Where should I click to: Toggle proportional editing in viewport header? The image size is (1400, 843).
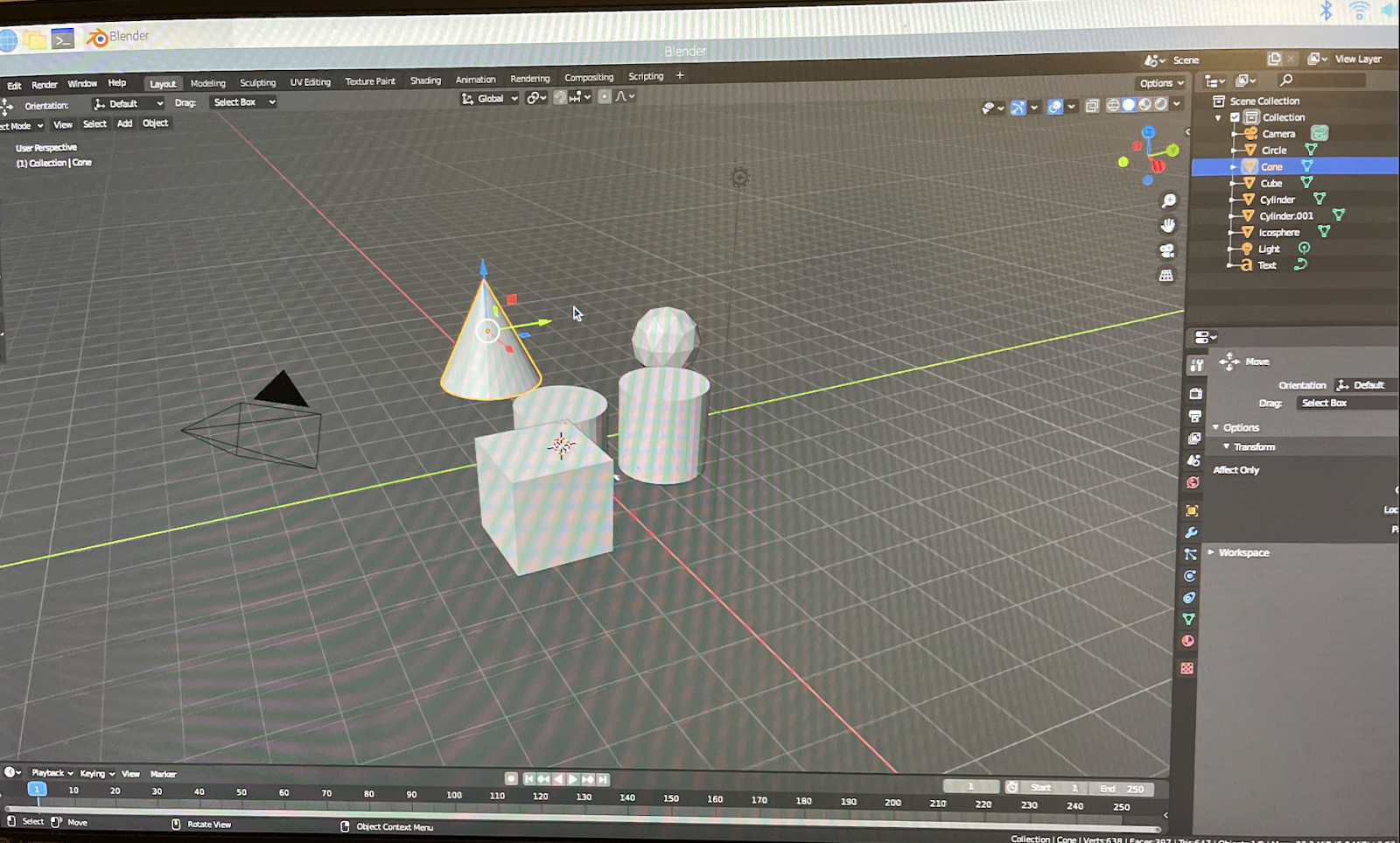(x=605, y=96)
